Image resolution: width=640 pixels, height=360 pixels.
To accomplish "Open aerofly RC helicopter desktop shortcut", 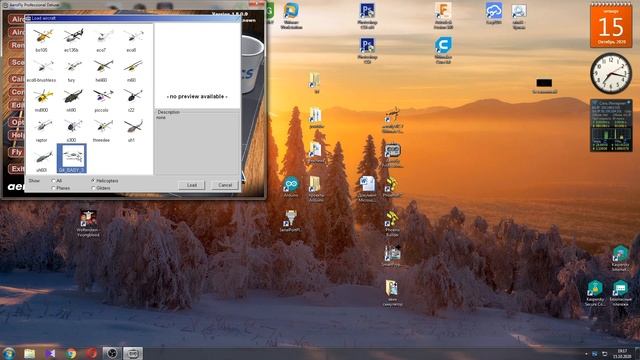I will pyautogui.click(x=392, y=120).
